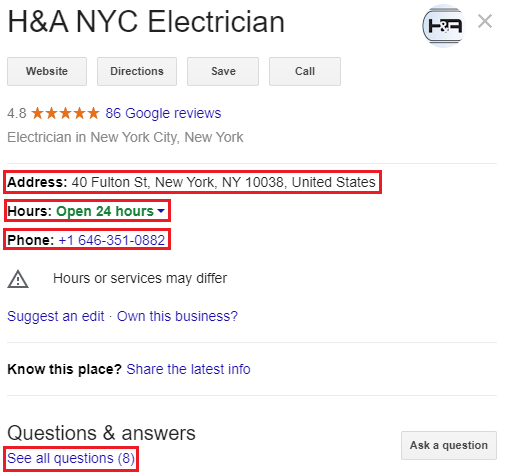Open Share the latest info link

188,369
